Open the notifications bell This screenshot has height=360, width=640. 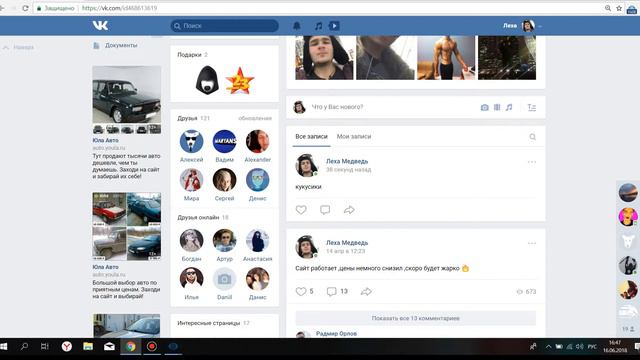[x=297, y=26]
